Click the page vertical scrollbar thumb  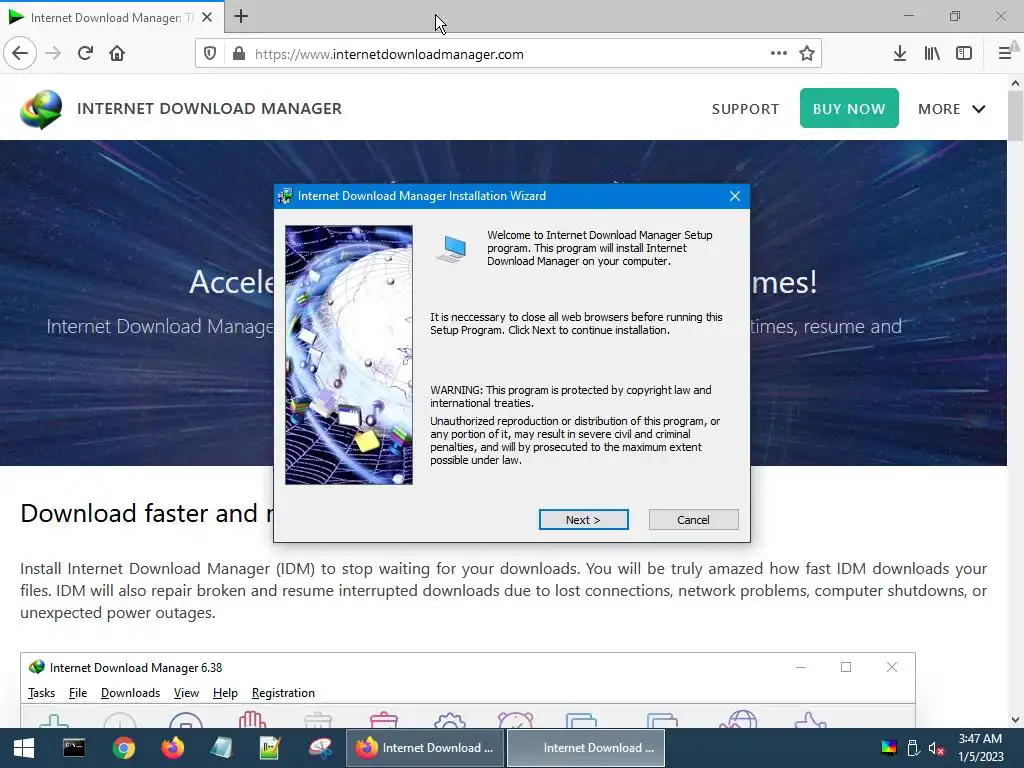(1015, 116)
